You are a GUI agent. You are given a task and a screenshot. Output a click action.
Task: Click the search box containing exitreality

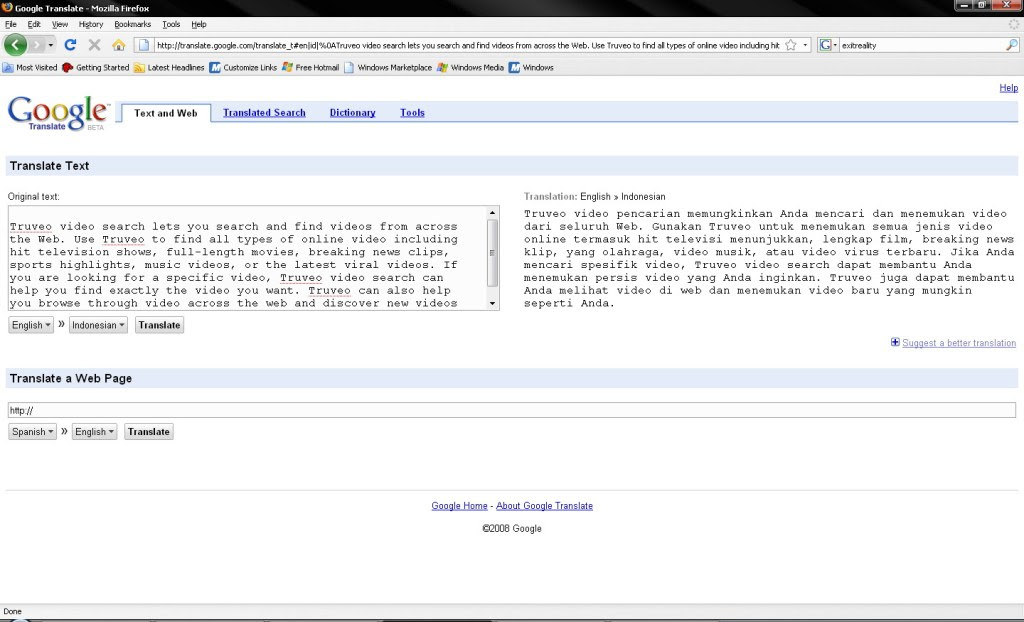[921, 45]
